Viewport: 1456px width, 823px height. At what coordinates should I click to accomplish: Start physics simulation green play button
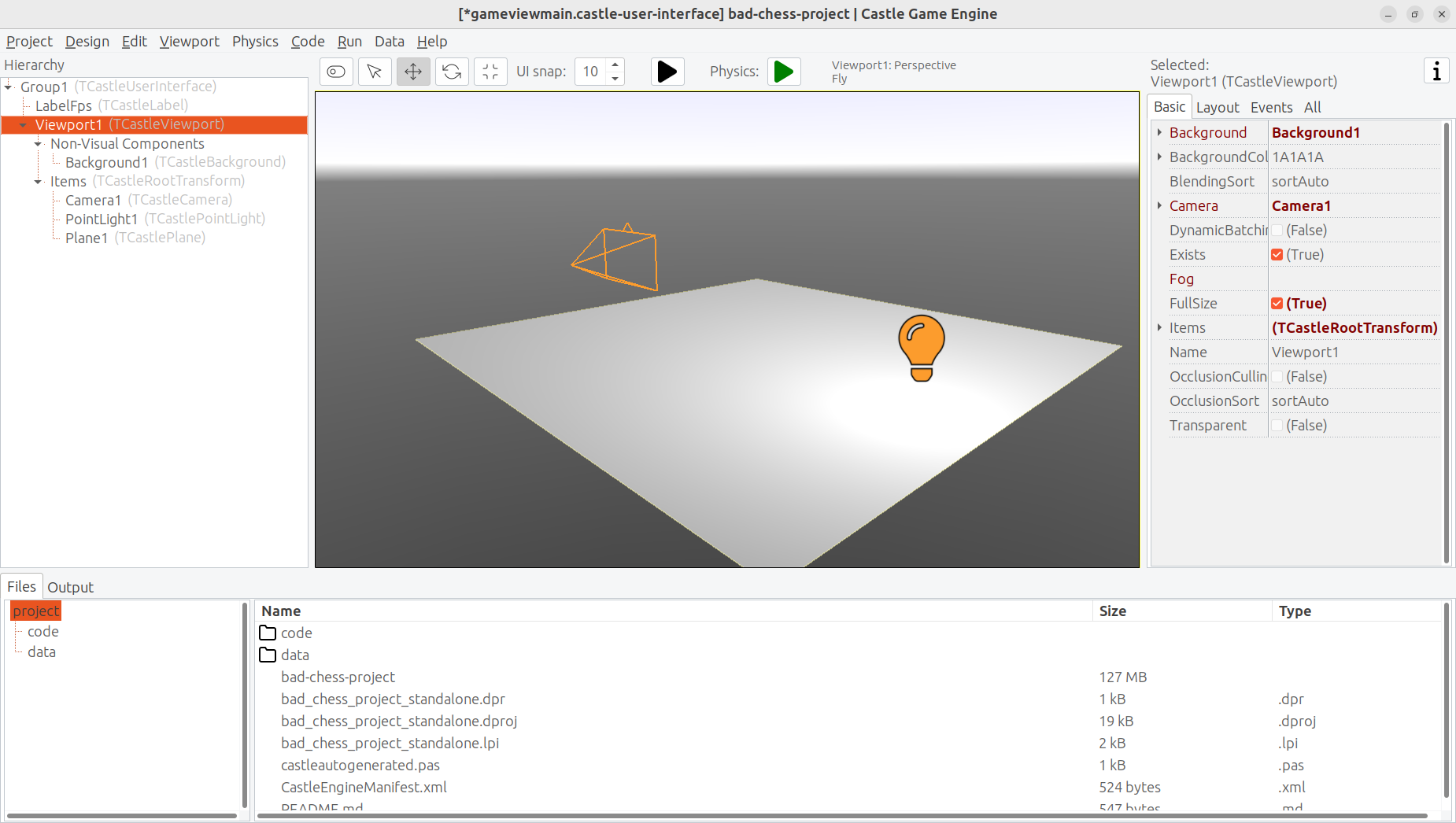click(784, 72)
